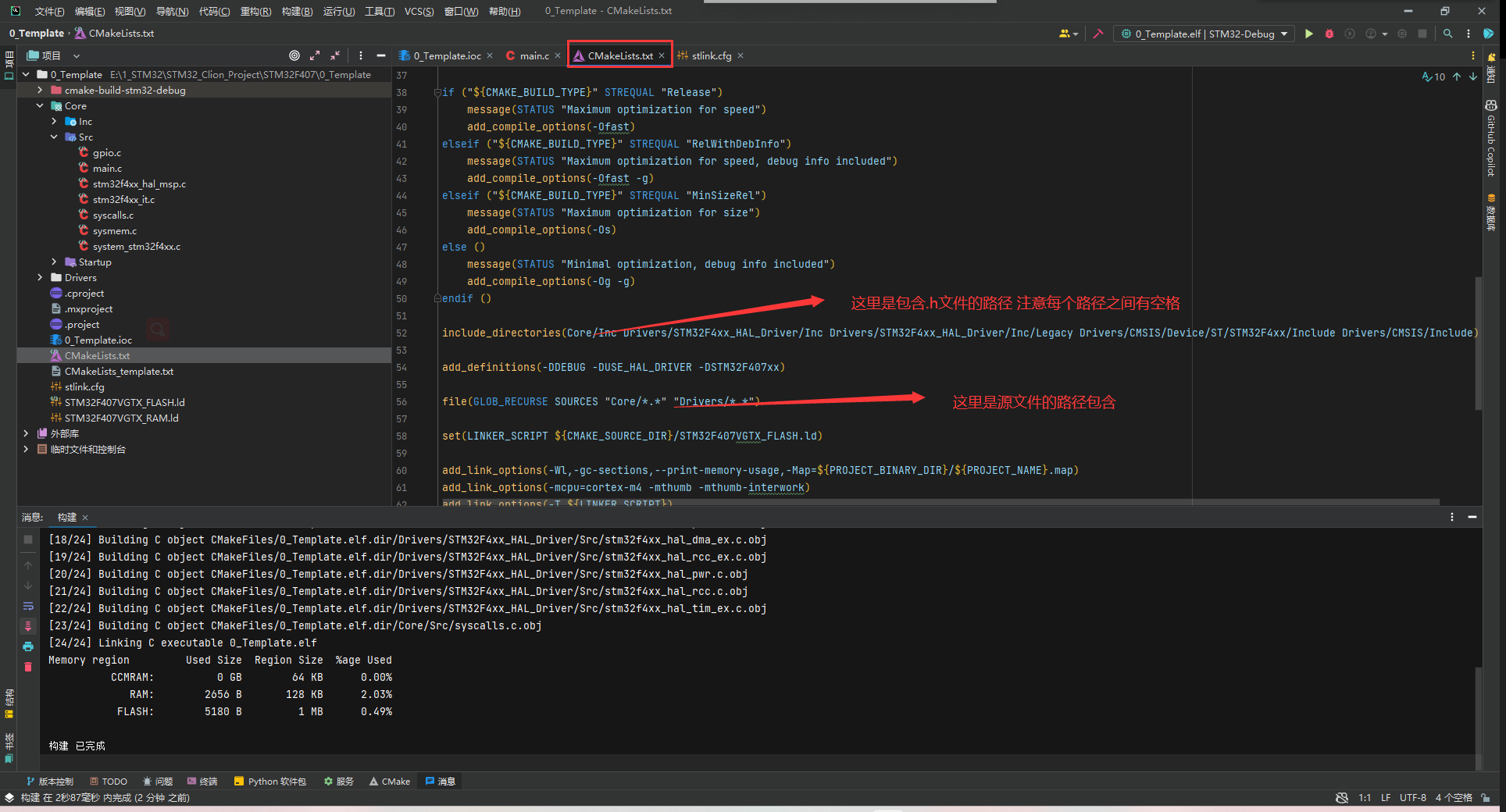This screenshot has height=812, width=1506.
Task: Open the 0_Template.elf | STM32-Debug configuration dropdown
Action: [1203, 34]
